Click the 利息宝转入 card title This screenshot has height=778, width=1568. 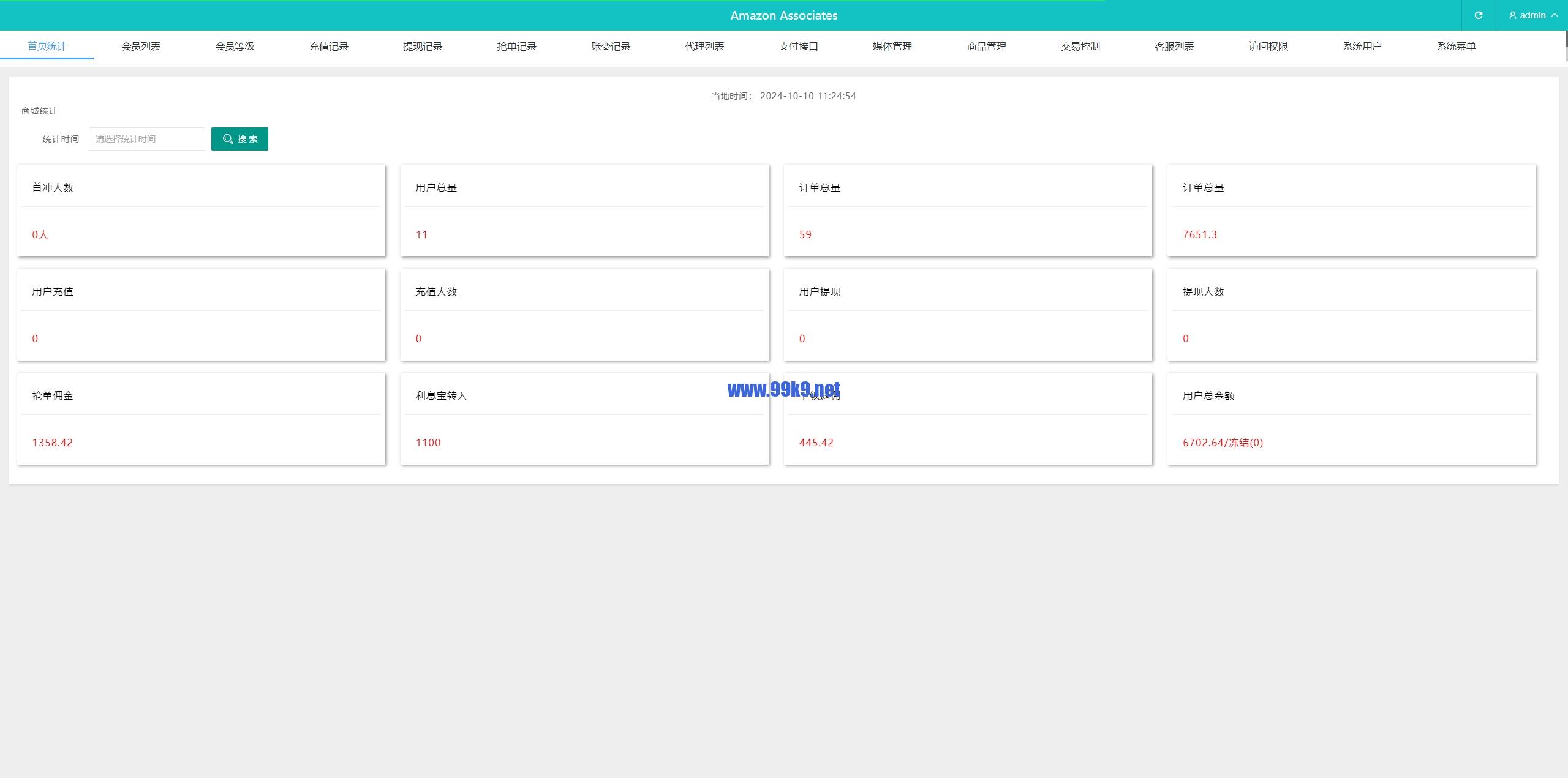pos(441,396)
